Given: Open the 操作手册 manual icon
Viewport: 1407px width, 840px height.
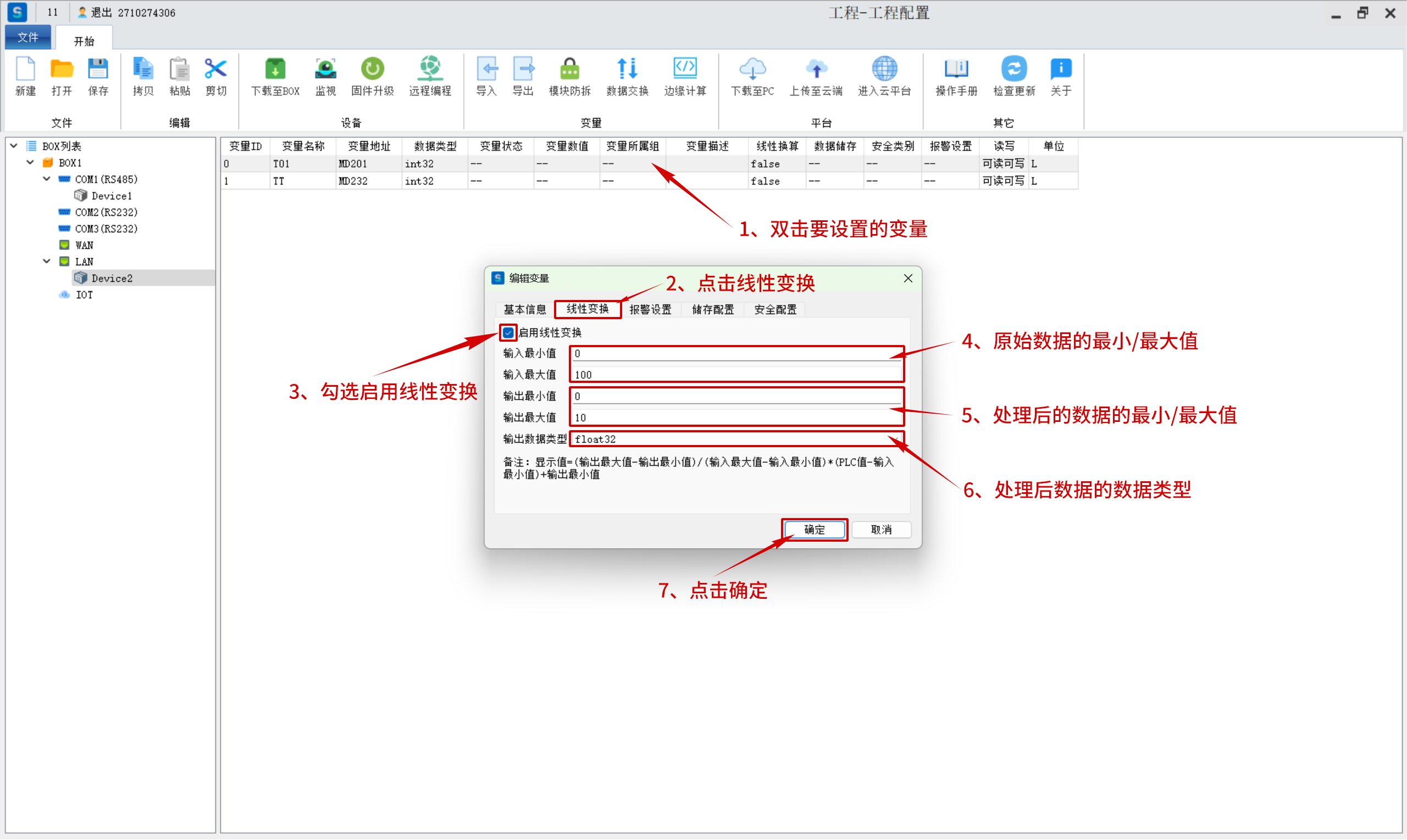Looking at the screenshot, I should tap(956, 70).
